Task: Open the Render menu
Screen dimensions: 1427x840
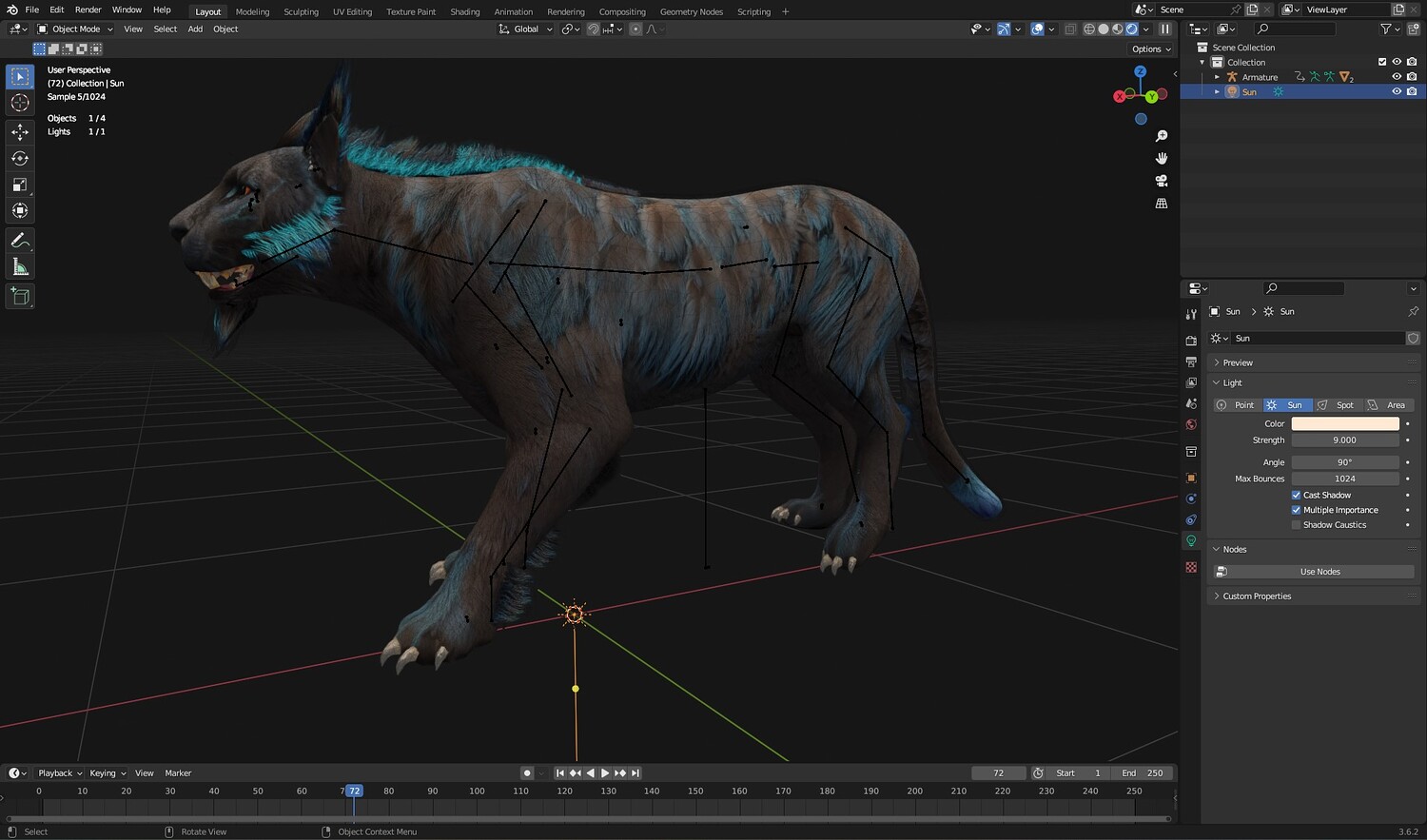Action: coord(88,10)
